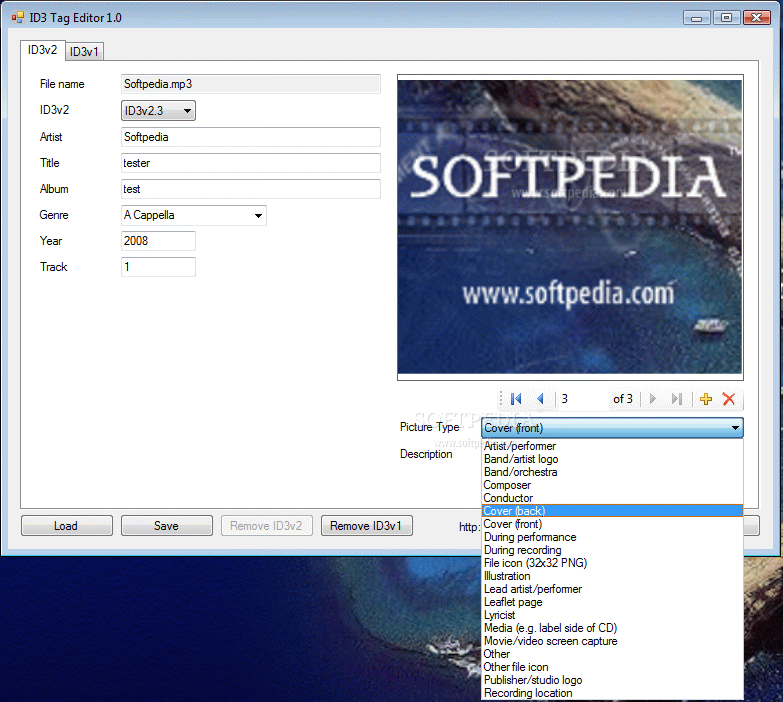Open the Genre combo box arrow
This screenshot has height=702, width=783.
[258, 216]
